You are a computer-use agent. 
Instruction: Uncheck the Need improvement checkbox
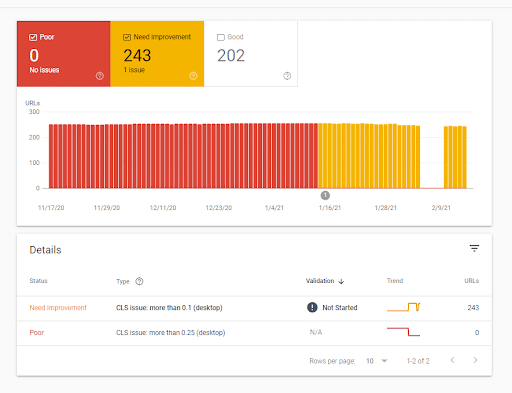point(127,37)
